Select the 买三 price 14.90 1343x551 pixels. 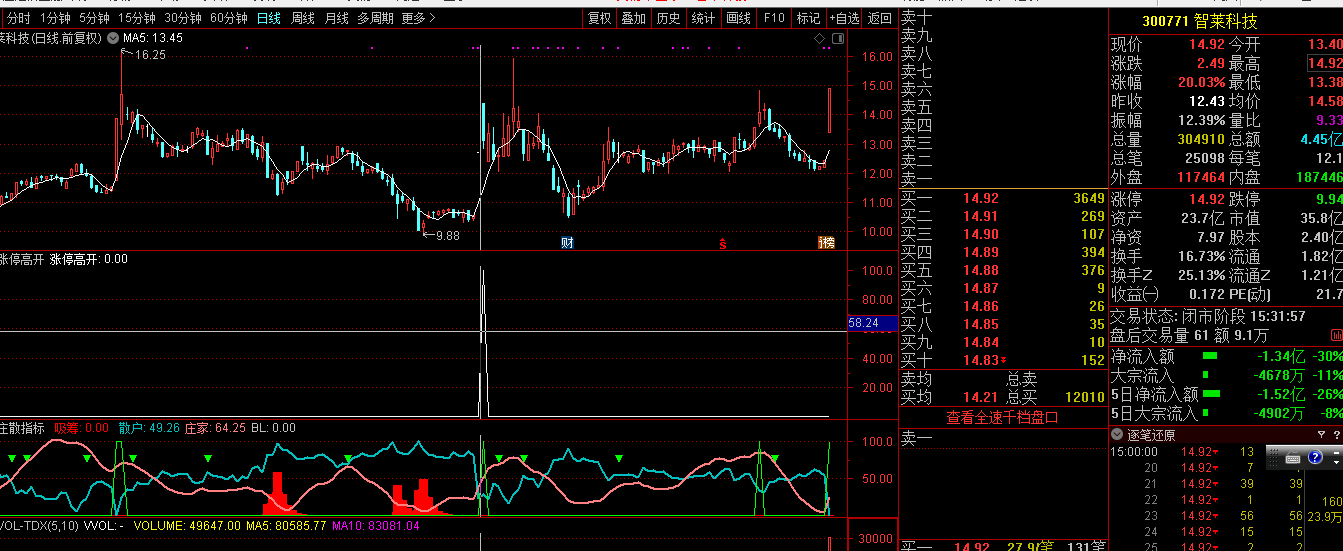point(980,234)
